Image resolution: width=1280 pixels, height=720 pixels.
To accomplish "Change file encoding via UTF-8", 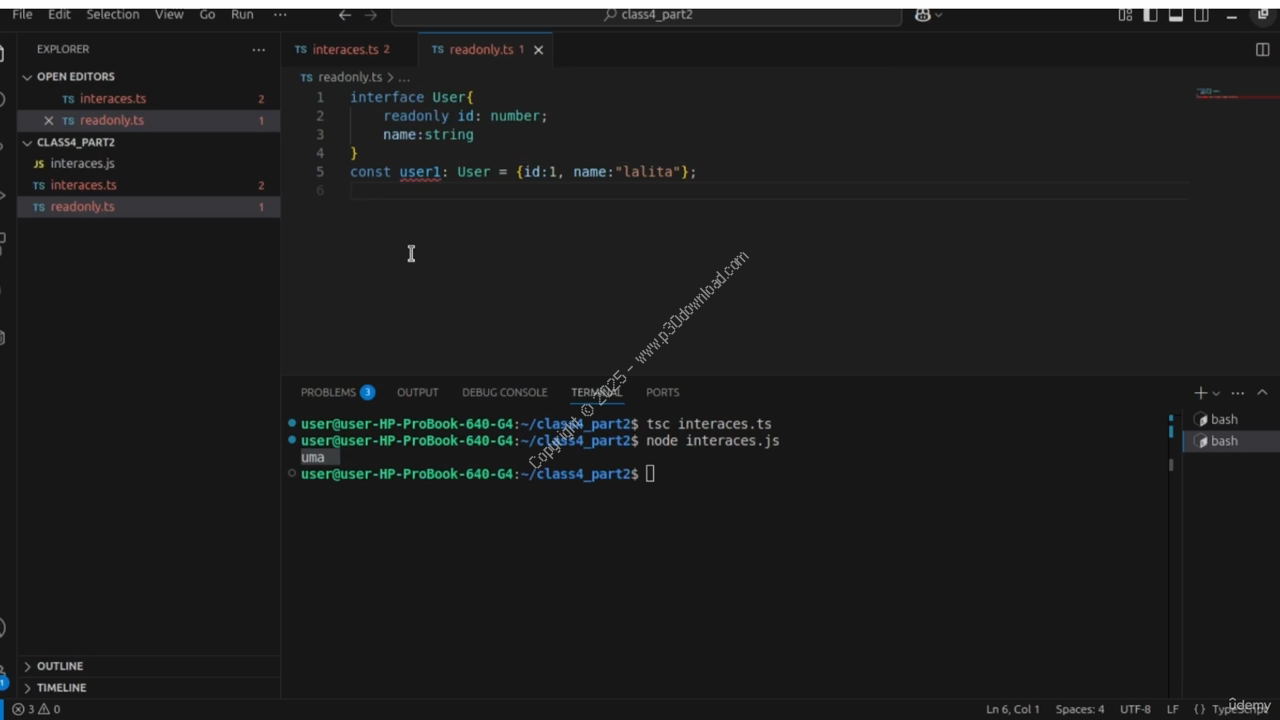I will pos(1135,709).
